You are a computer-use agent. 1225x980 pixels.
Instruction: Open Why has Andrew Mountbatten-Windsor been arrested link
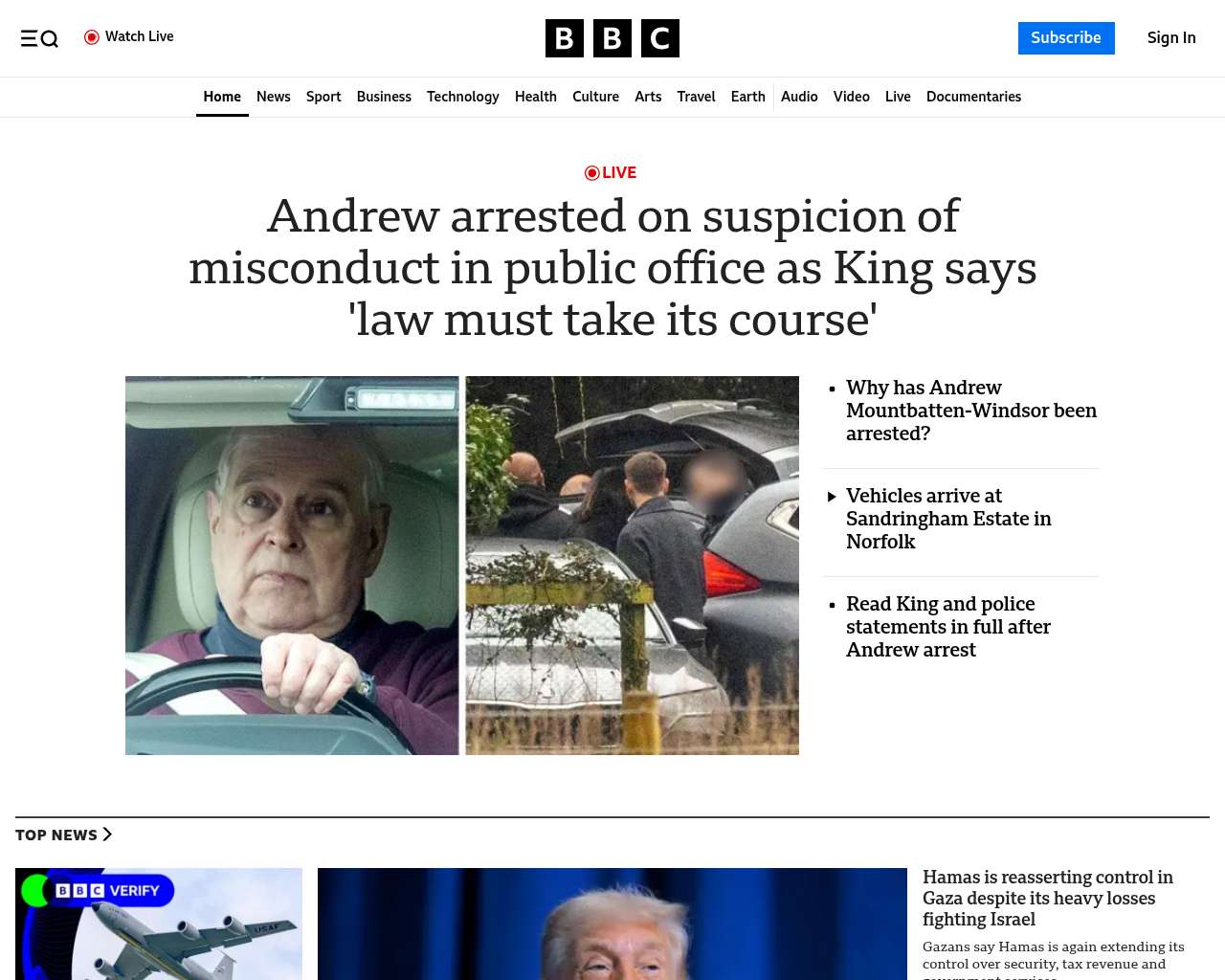(x=971, y=411)
